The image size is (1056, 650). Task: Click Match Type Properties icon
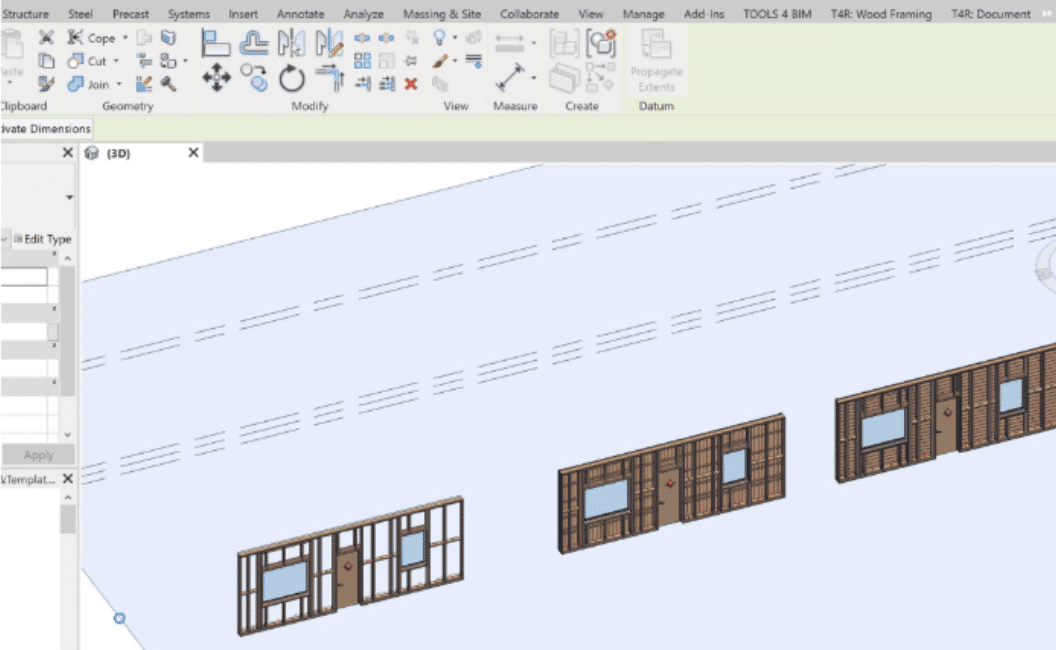click(46, 84)
